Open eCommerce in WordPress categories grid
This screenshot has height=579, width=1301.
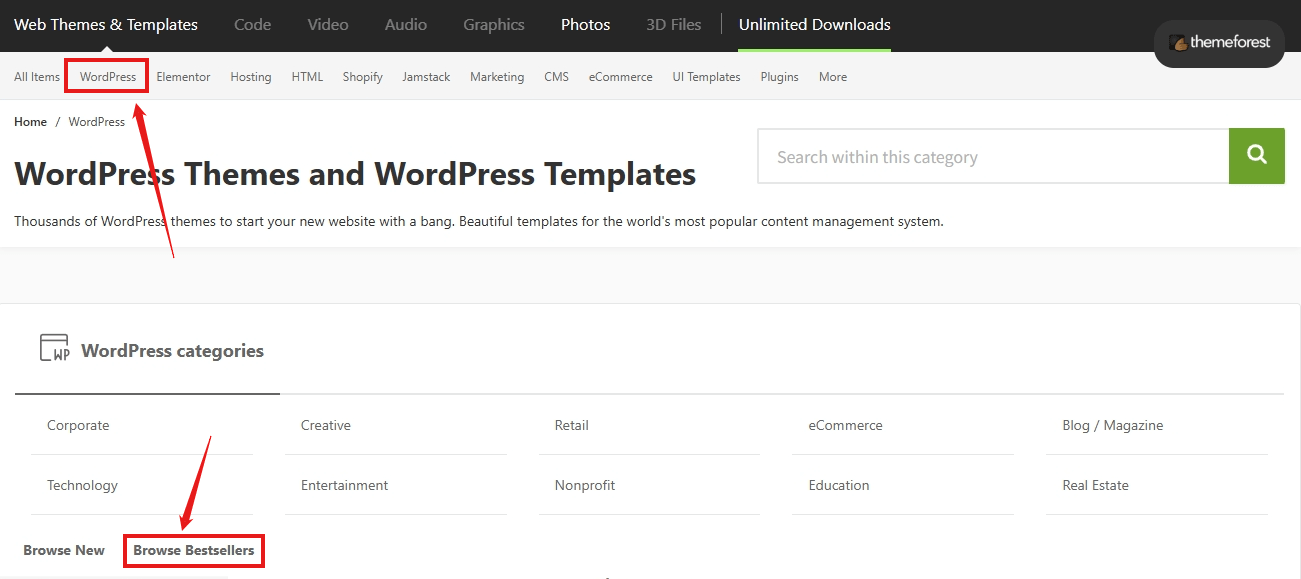coord(846,425)
